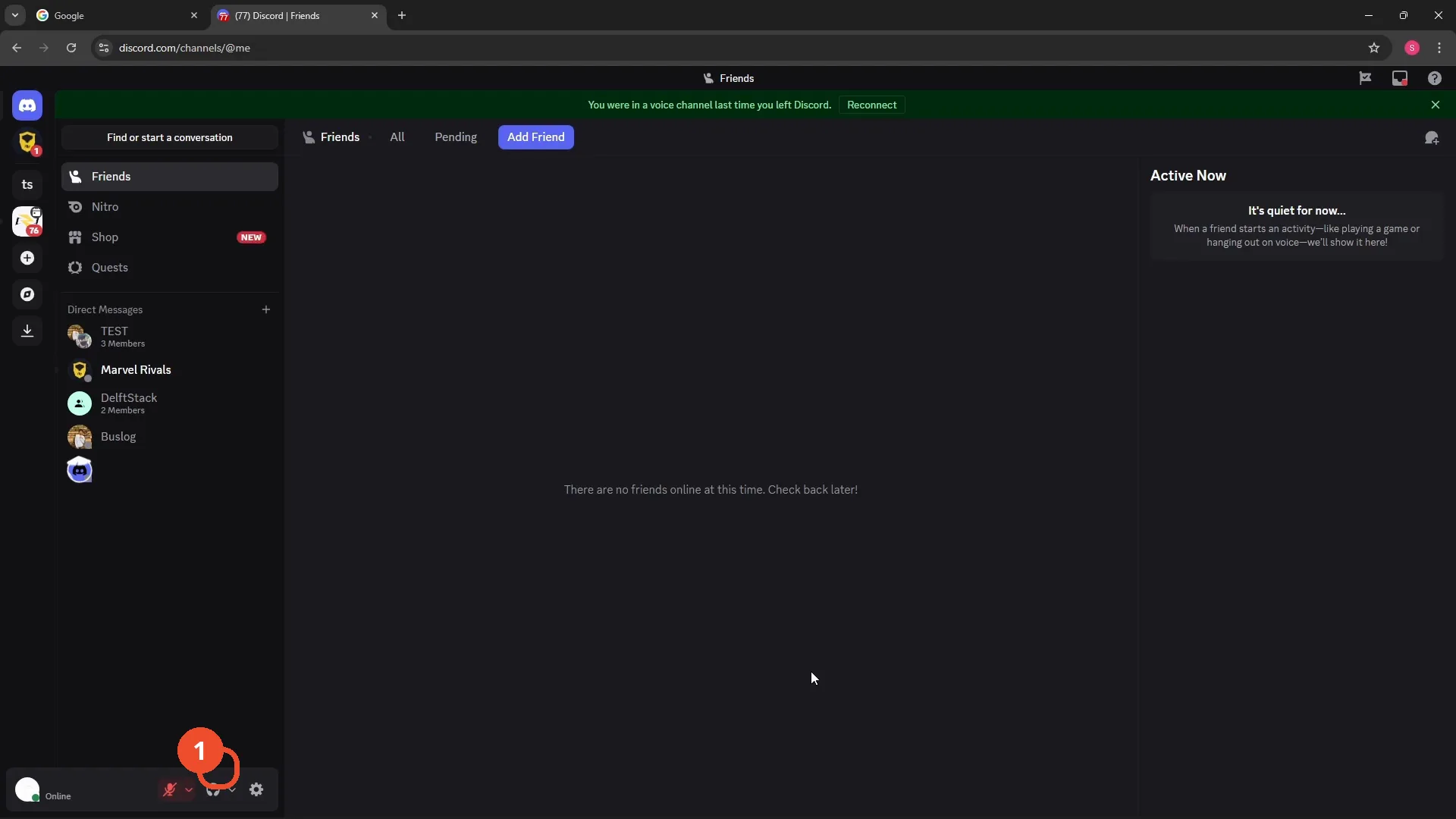Click the Add Friend button
This screenshot has width=1456, height=819.
click(536, 137)
